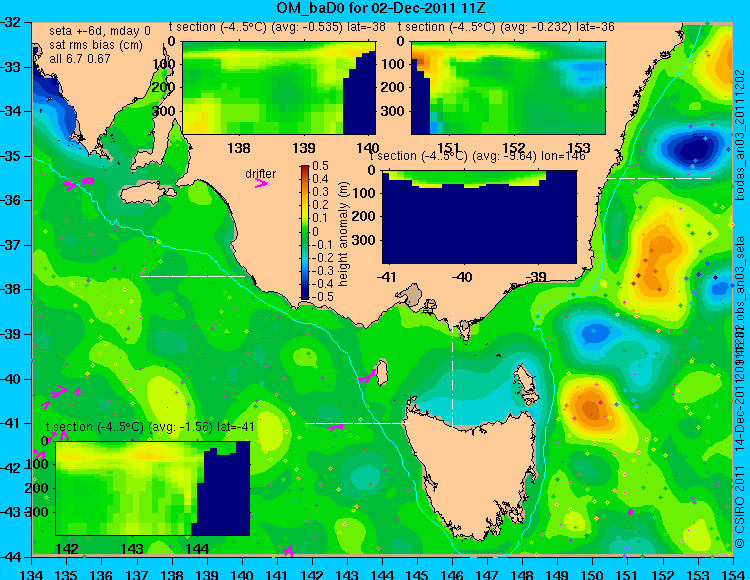
Task: Click the 143 tick label in the lat=-41 section
Action: pos(132,548)
